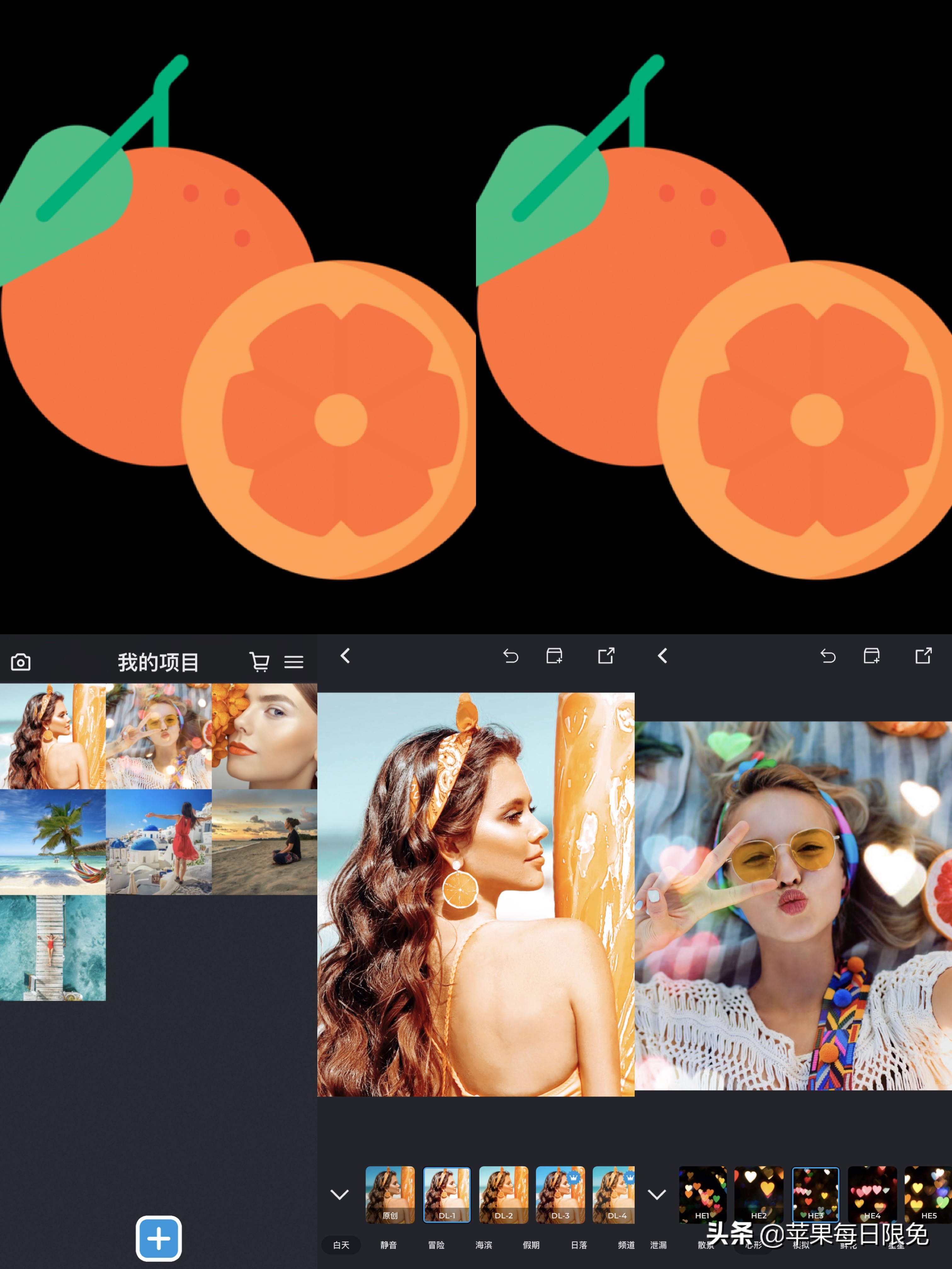
Task: Switch to the 日落 filter category
Action: (579, 1245)
